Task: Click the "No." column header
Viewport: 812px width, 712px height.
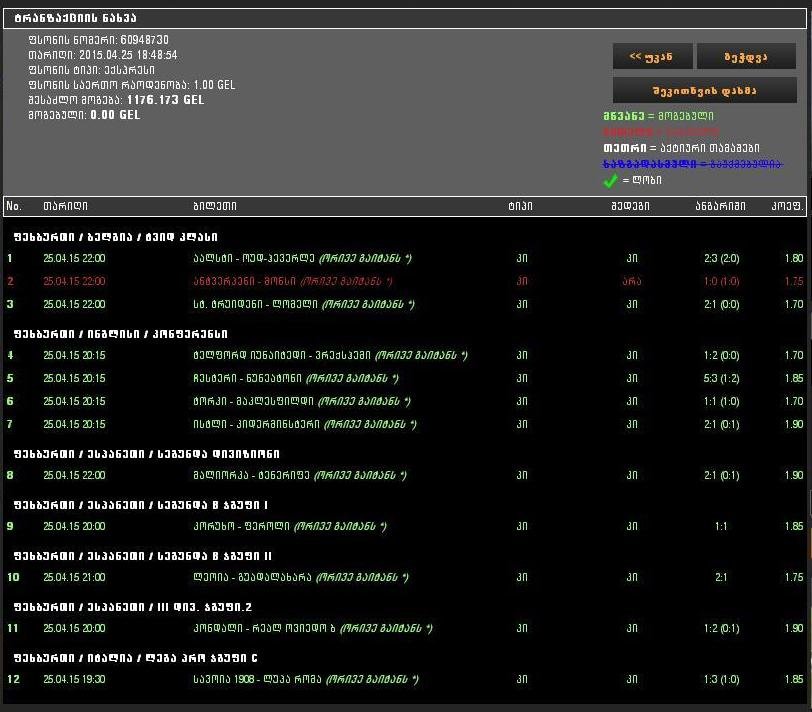Action: pos(14,206)
